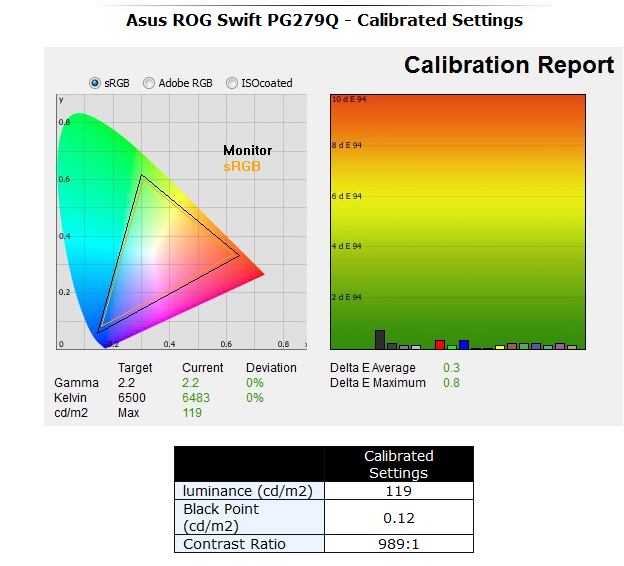Screen dimensions: 624x566
Task: Select the sRGB radio button
Action: click(x=95, y=83)
